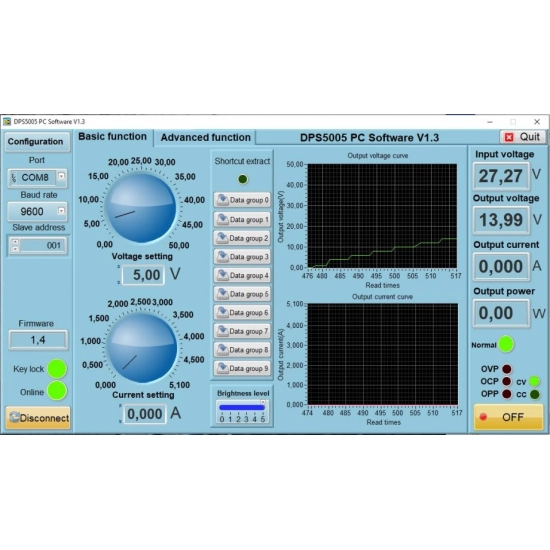The image size is (550, 550).
Task: Click the output voltage 13,99 readout
Action: pyautogui.click(x=501, y=220)
